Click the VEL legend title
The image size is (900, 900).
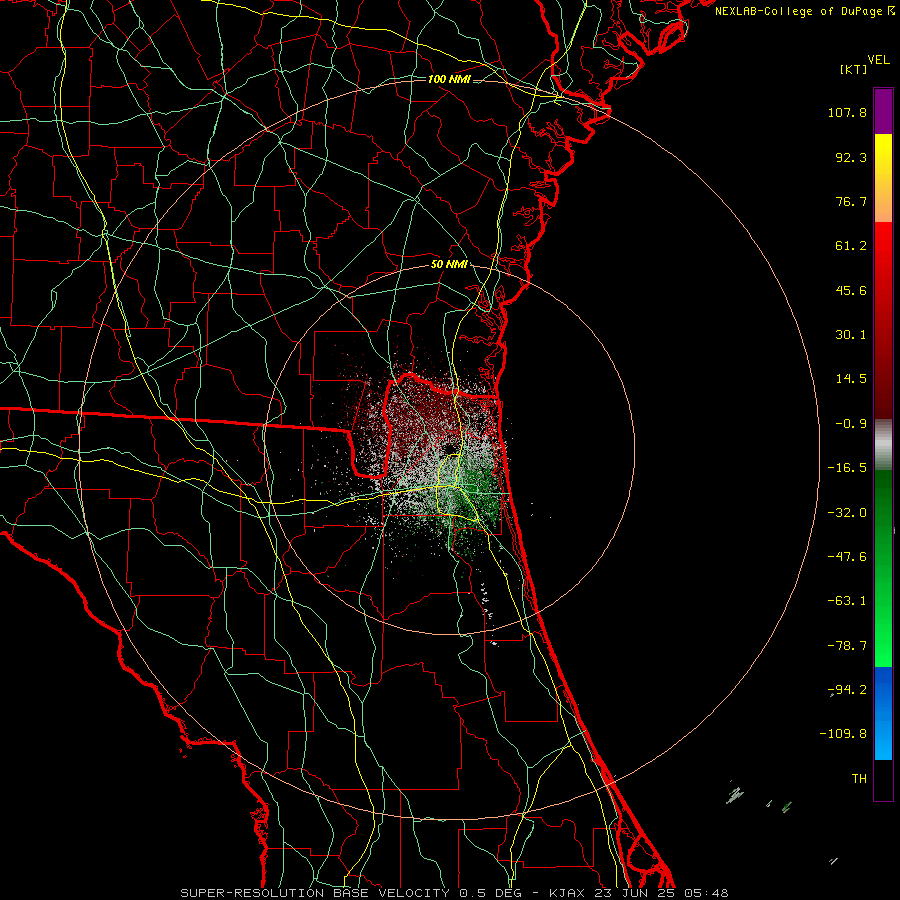tap(878, 60)
